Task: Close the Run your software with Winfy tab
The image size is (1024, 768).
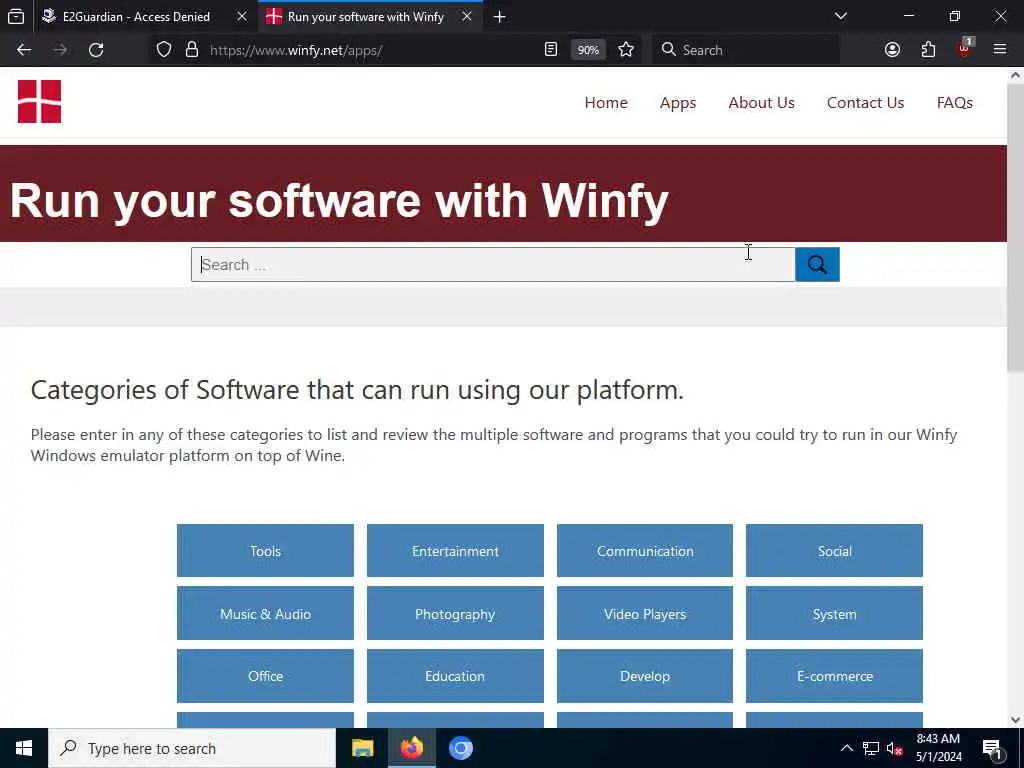Action: [467, 17]
